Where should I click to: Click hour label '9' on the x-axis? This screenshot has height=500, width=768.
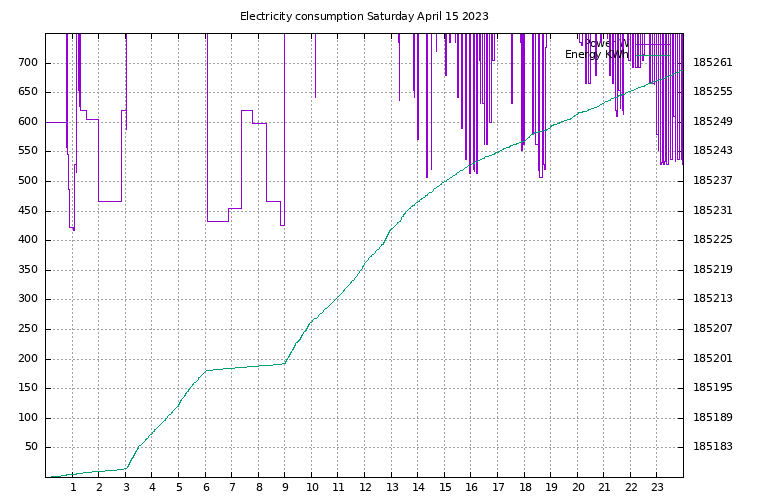pyautogui.click(x=286, y=487)
